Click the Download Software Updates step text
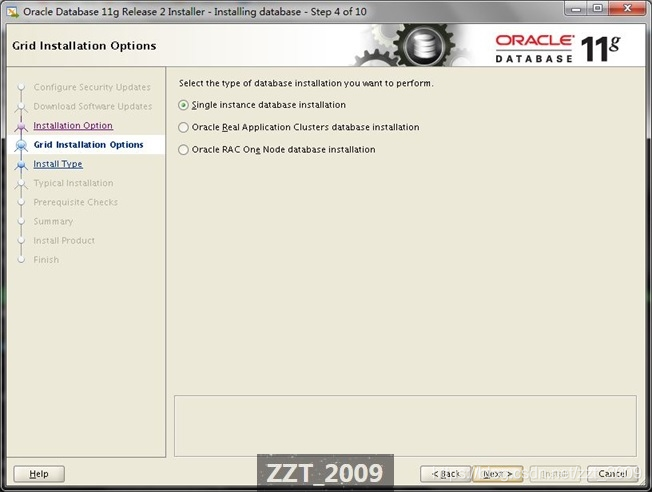Screen dimensions: 652x492 (93, 106)
